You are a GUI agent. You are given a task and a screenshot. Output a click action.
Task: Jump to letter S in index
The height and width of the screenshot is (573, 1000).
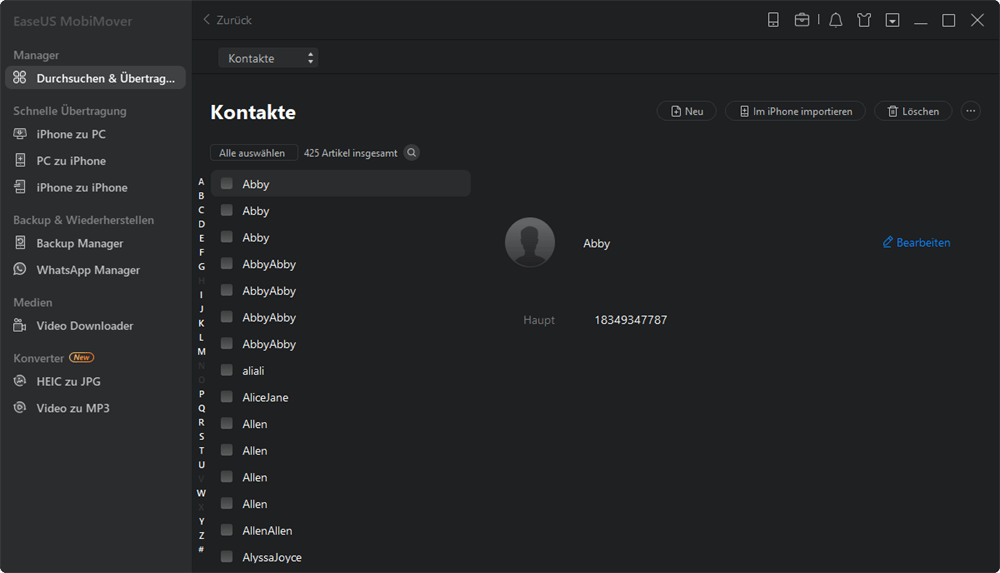click(202, 436)
